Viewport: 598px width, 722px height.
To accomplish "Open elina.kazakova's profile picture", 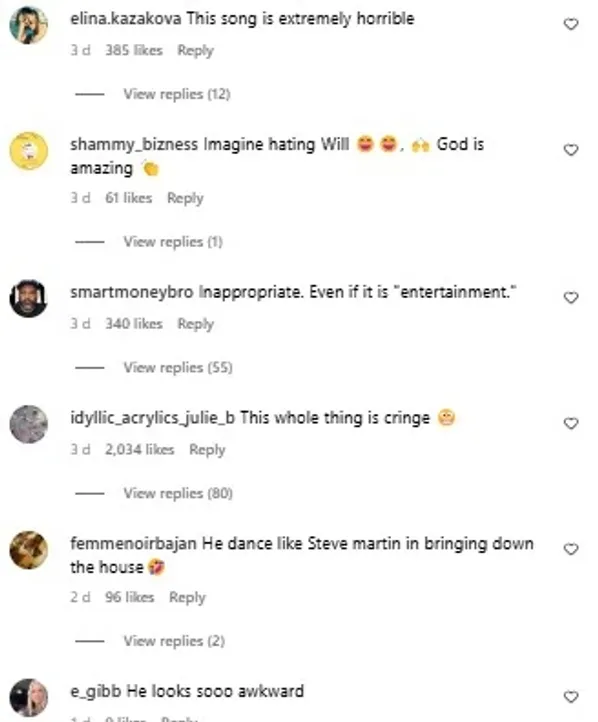I will [29, 25].
